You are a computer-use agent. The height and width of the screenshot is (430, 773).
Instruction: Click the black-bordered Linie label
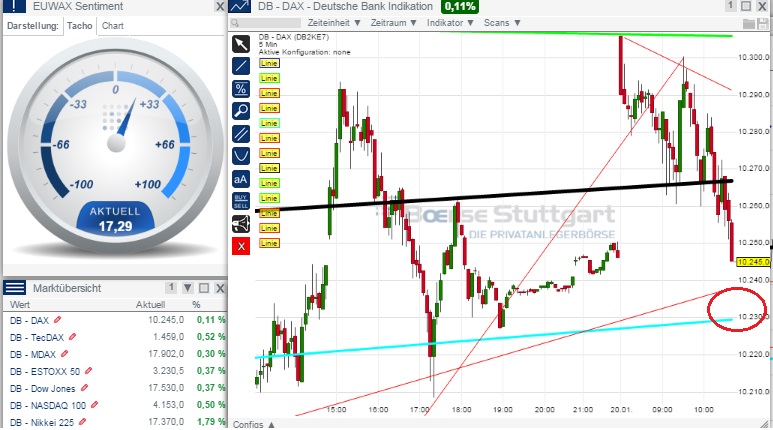point(269,168)
